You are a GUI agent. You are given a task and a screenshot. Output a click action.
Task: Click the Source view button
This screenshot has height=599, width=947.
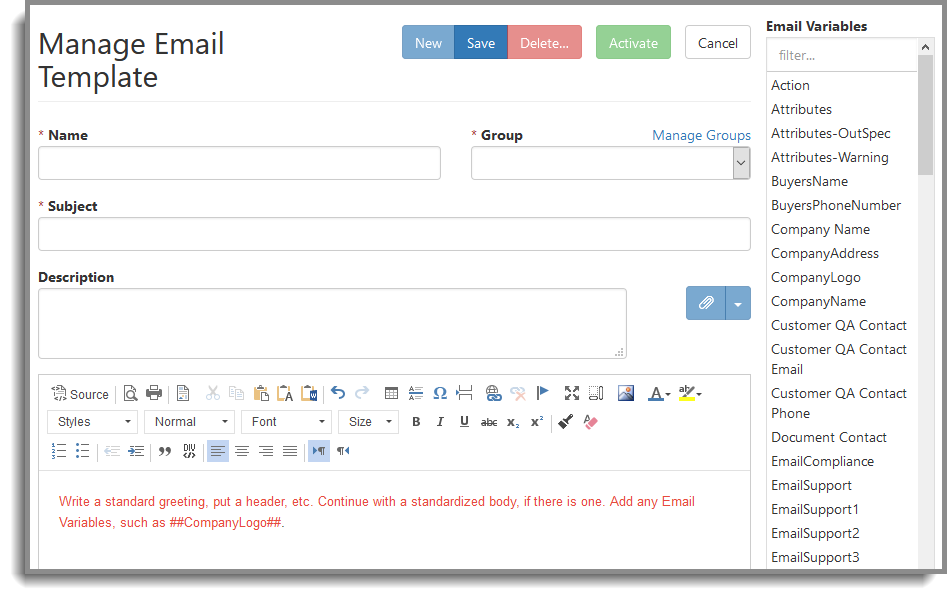coord(80,394)
